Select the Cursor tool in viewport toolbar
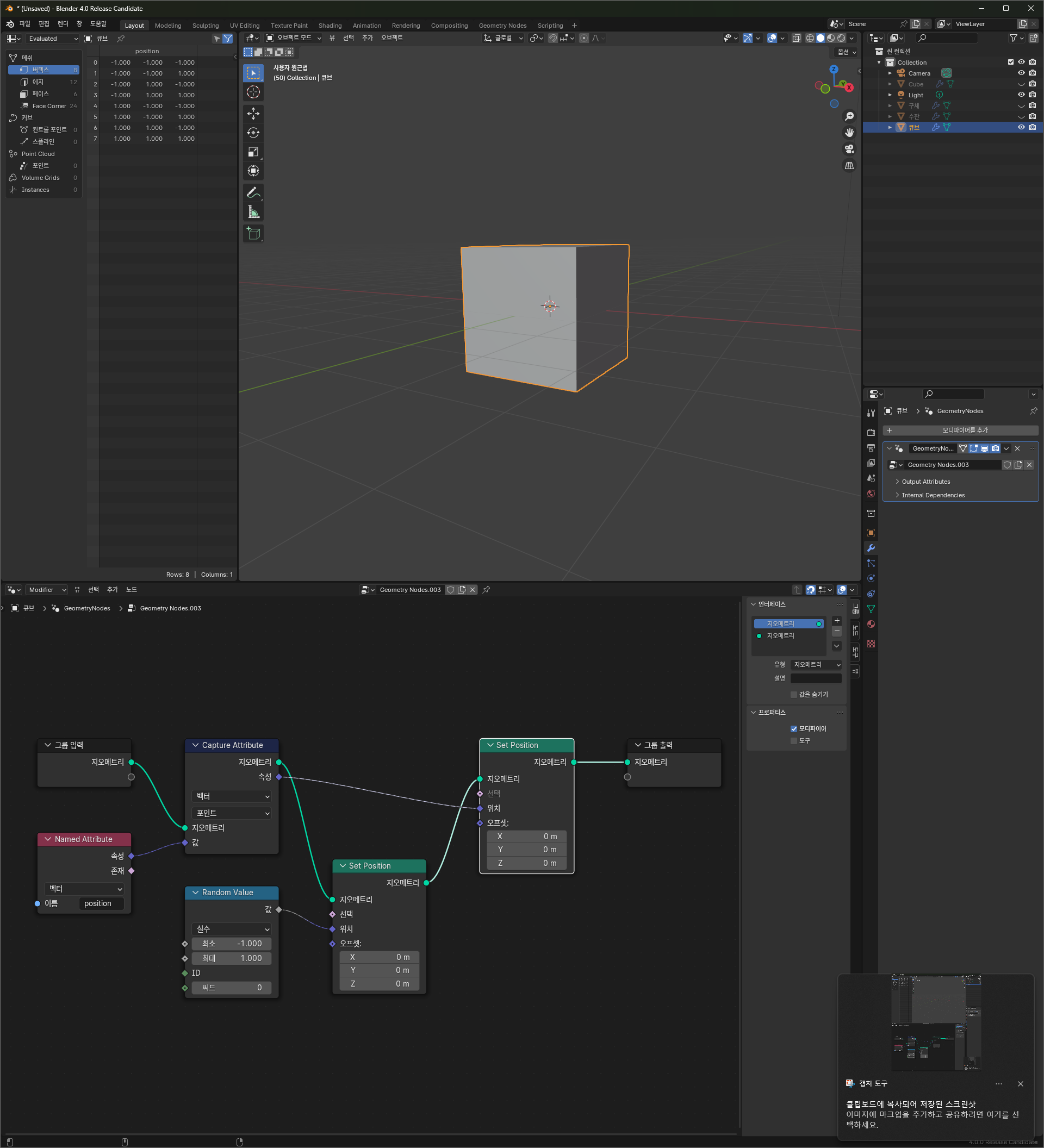Screen dimensions: 1044x1148 (x=253, y=92)
